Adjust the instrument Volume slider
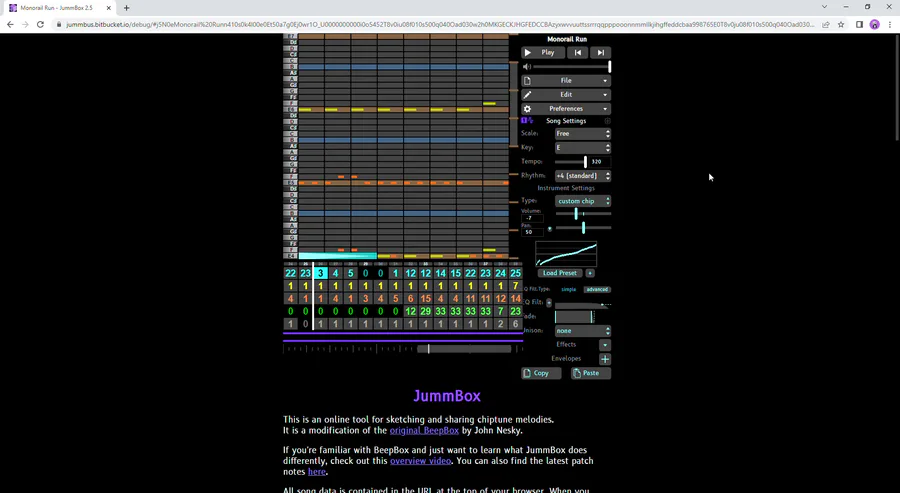The height and width of the screenshot is (493, 900). [x=583, y=214]
